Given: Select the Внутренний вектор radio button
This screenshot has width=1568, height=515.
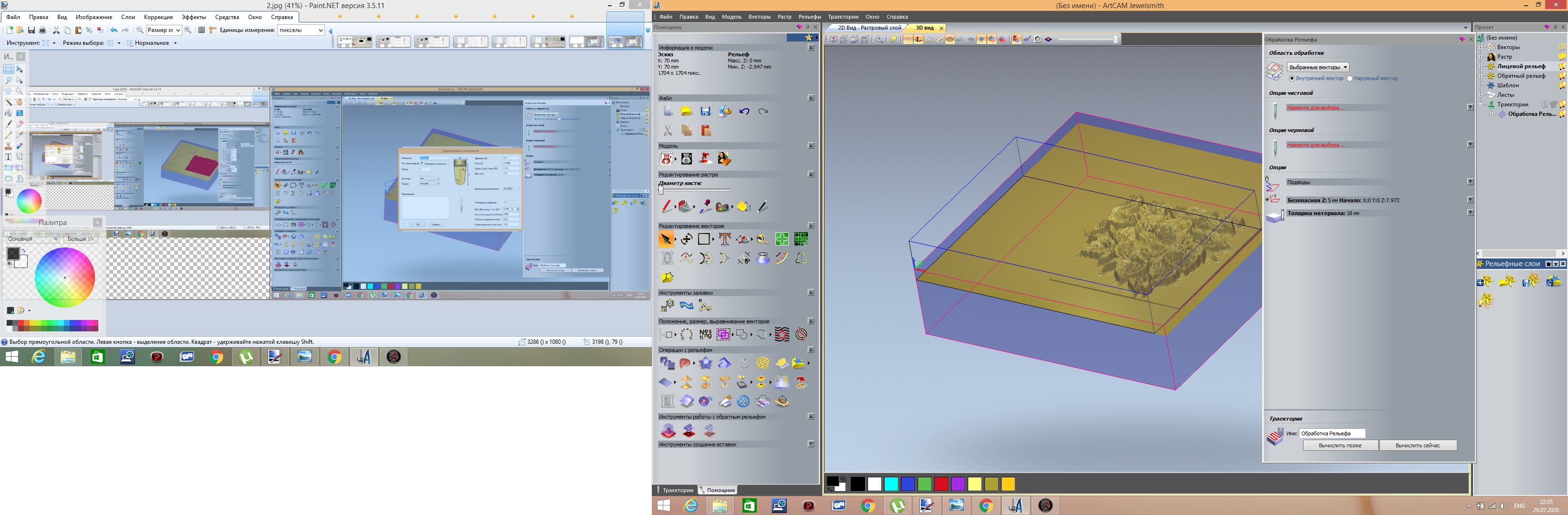Looking at the screenshot, I should coord(1292,78).
